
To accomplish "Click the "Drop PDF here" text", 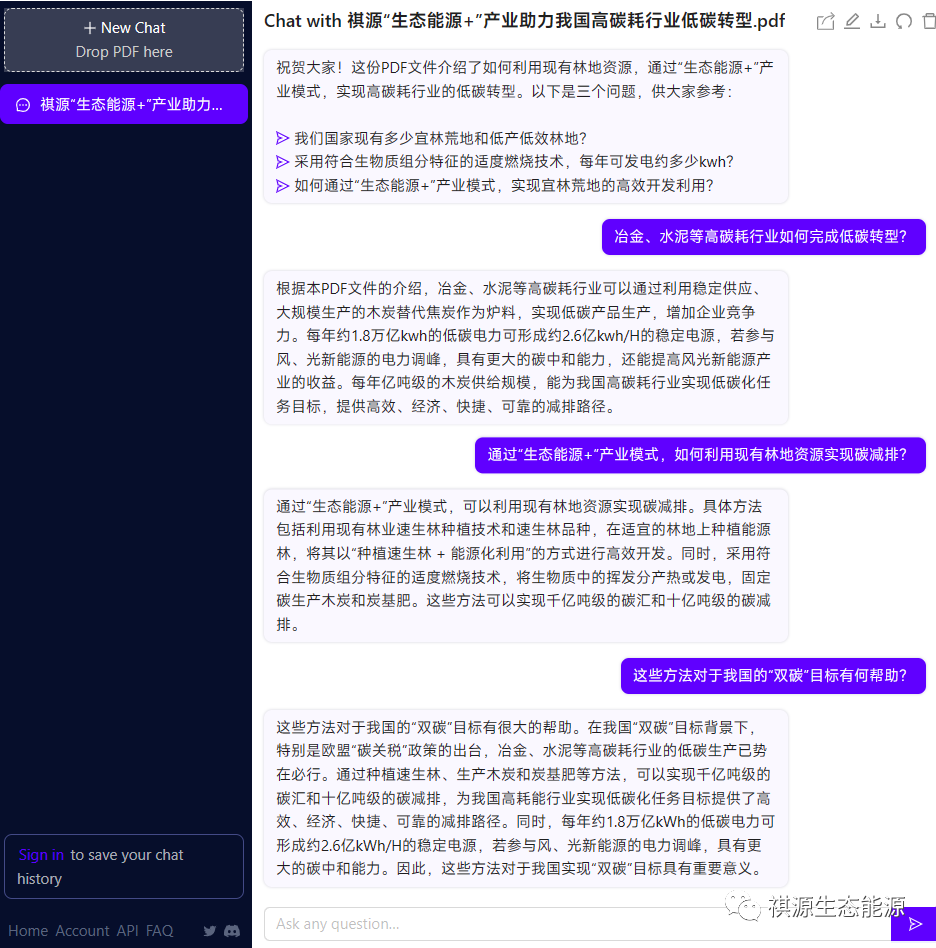I will tap(124, 52).
